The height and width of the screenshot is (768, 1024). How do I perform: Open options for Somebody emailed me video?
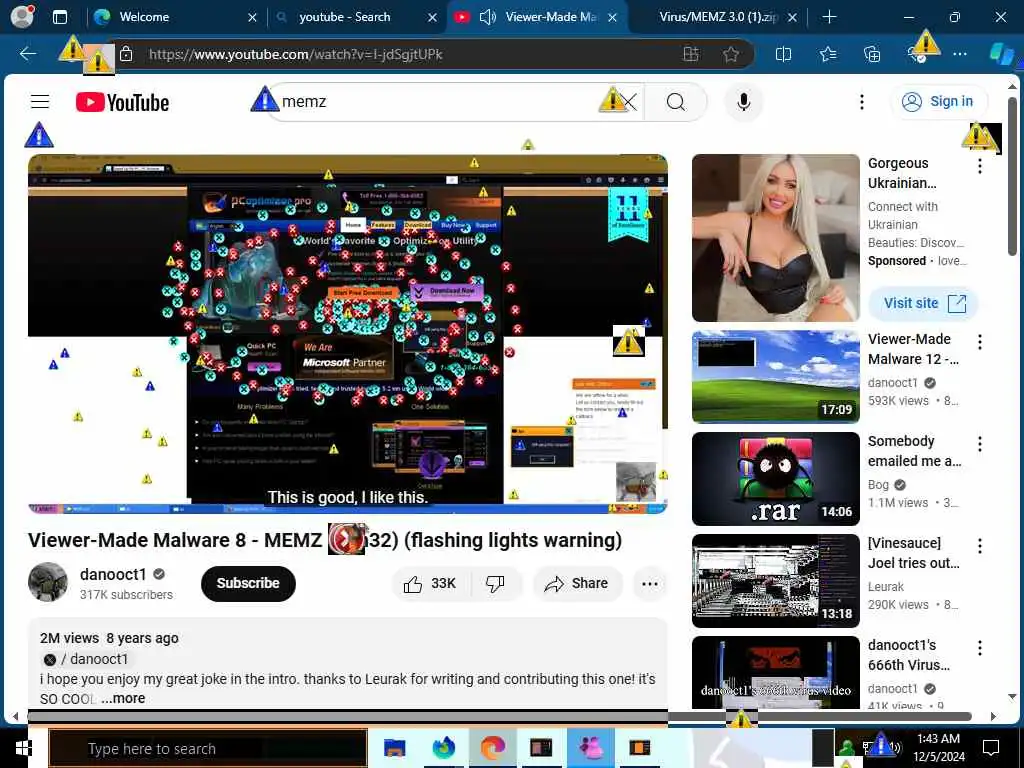pyautogui.click(x=980, y=444)
